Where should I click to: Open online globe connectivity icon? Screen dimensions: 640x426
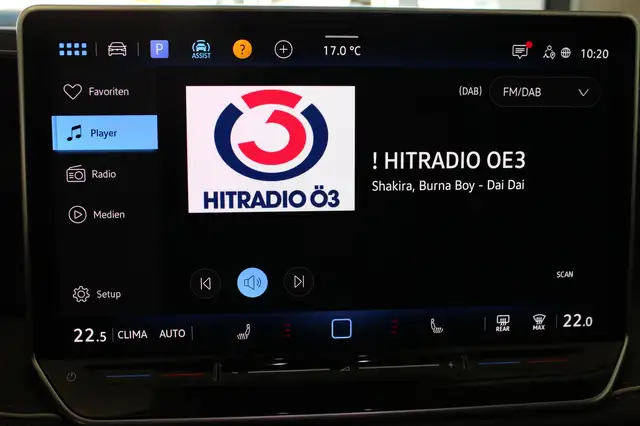[566, 53]
